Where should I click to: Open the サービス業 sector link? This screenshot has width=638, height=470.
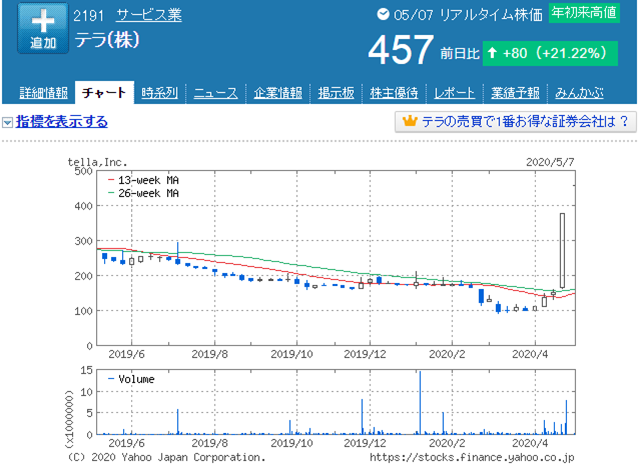tap(149, 15)
